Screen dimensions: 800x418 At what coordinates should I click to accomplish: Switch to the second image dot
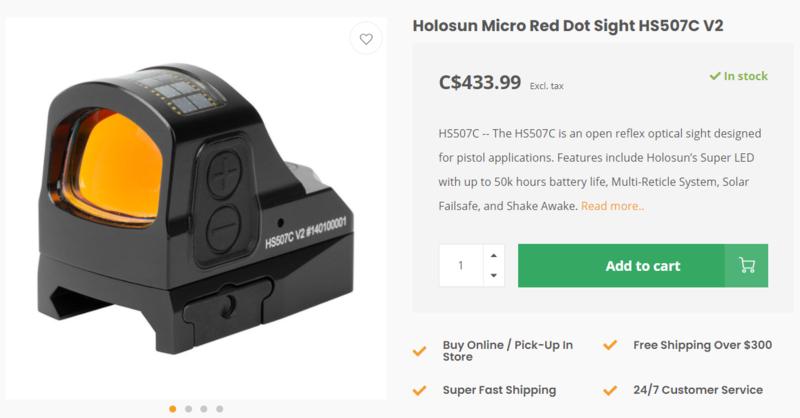click(188, 409)
